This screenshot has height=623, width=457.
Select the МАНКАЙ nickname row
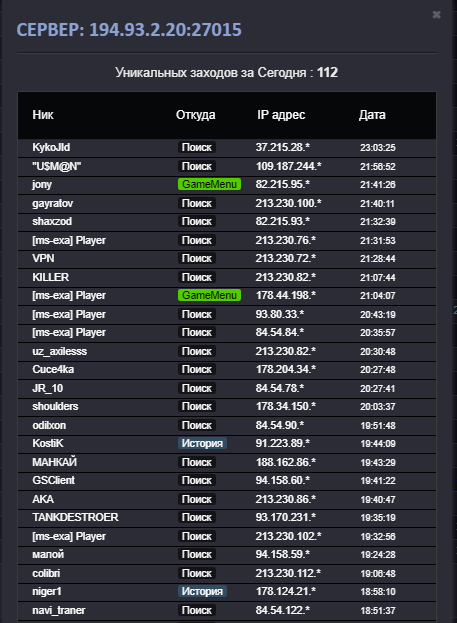(227, 462)
